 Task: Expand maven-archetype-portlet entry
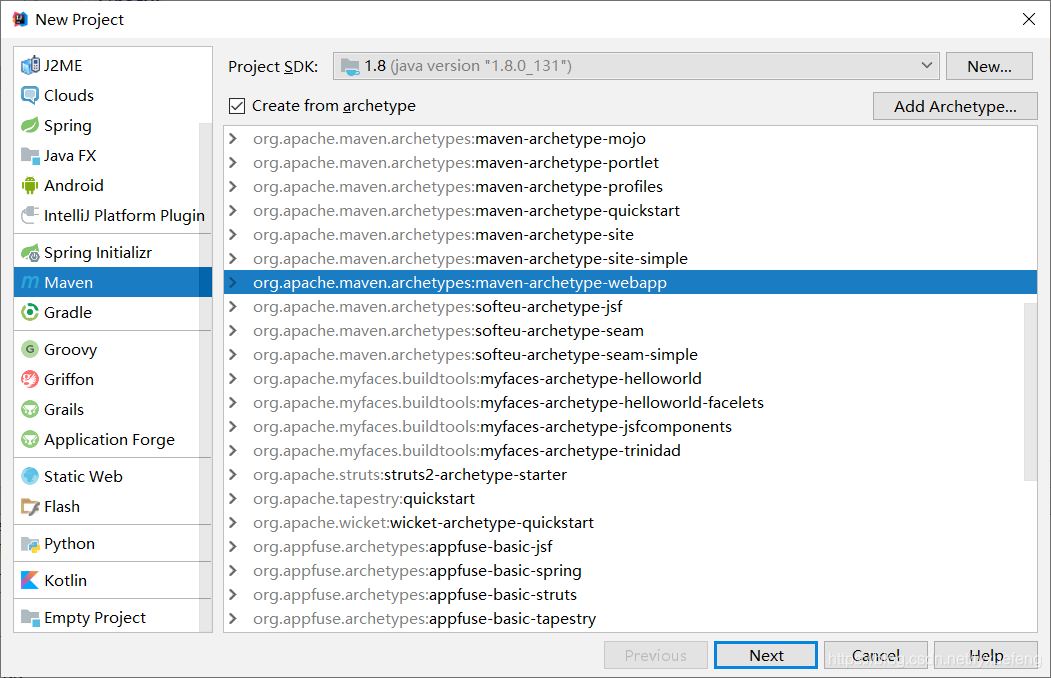click(x=233, y=163)
